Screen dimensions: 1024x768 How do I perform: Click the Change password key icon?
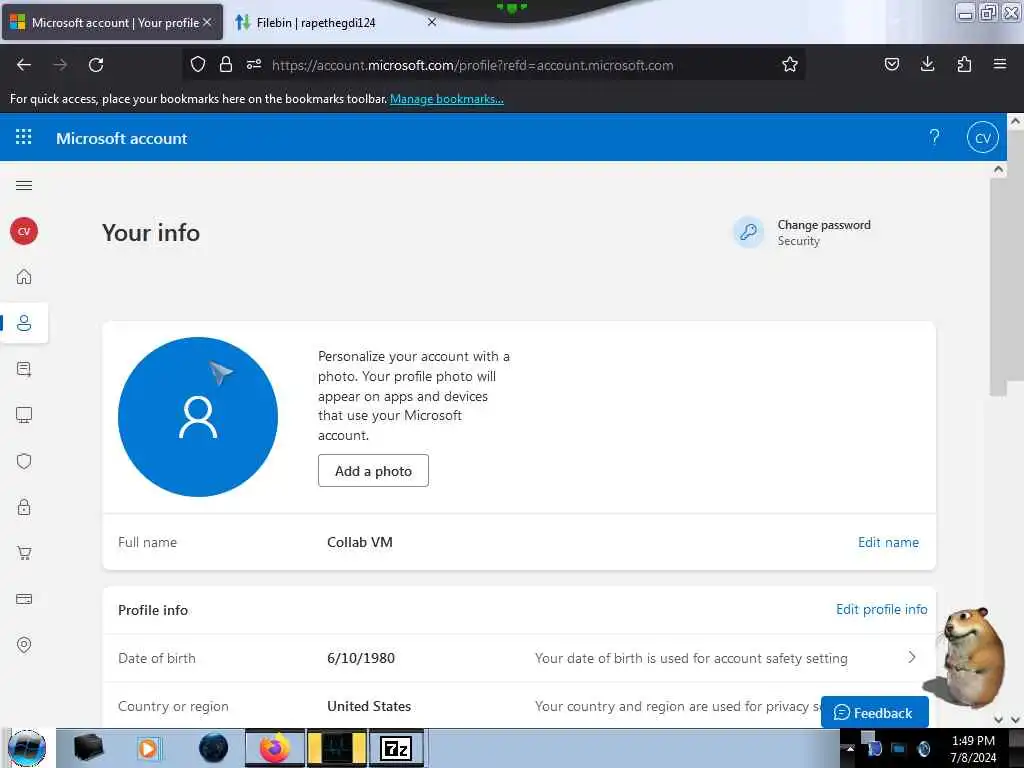click(x=748, y=232)
